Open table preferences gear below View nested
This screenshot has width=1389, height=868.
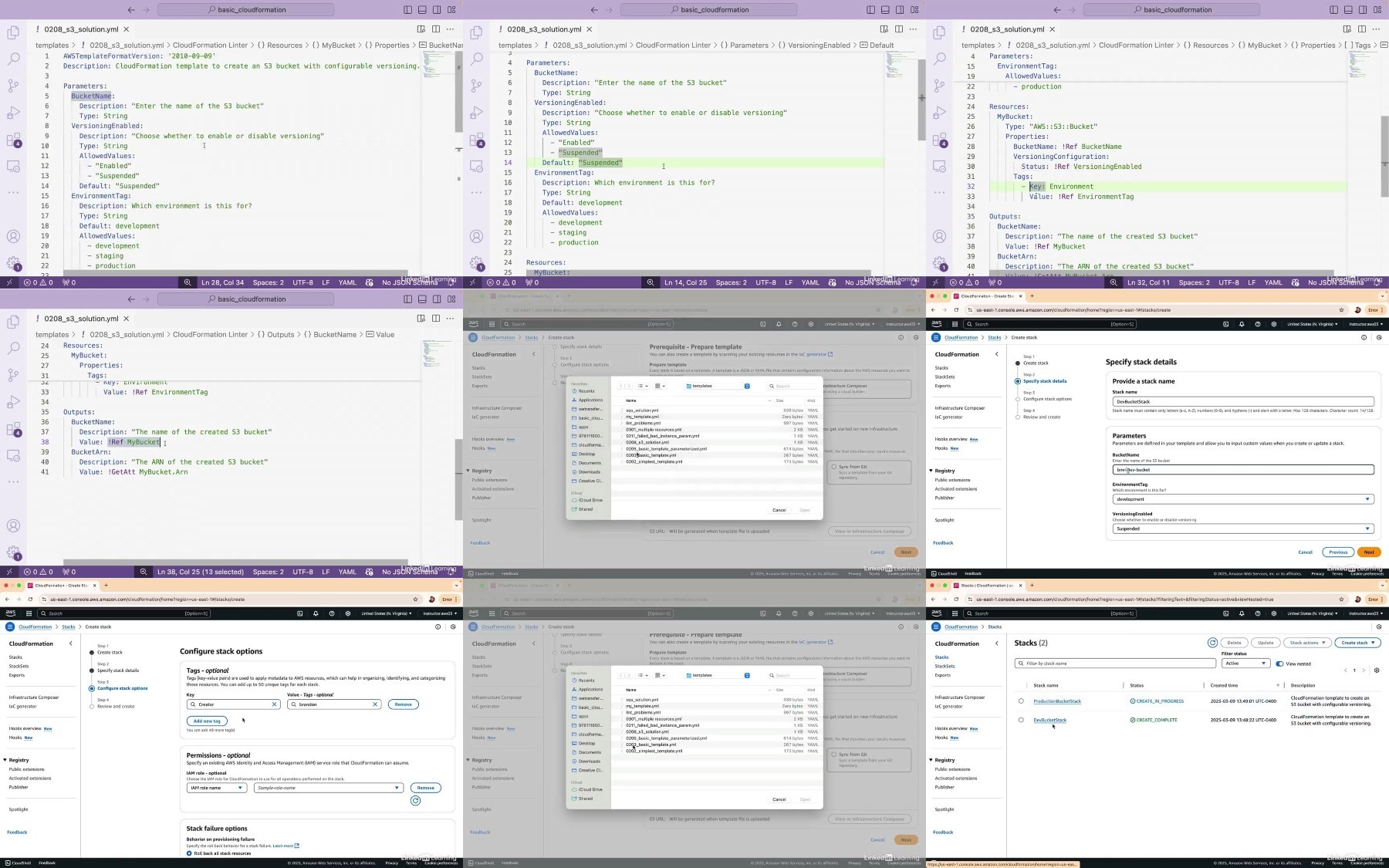coord(1377,670)
